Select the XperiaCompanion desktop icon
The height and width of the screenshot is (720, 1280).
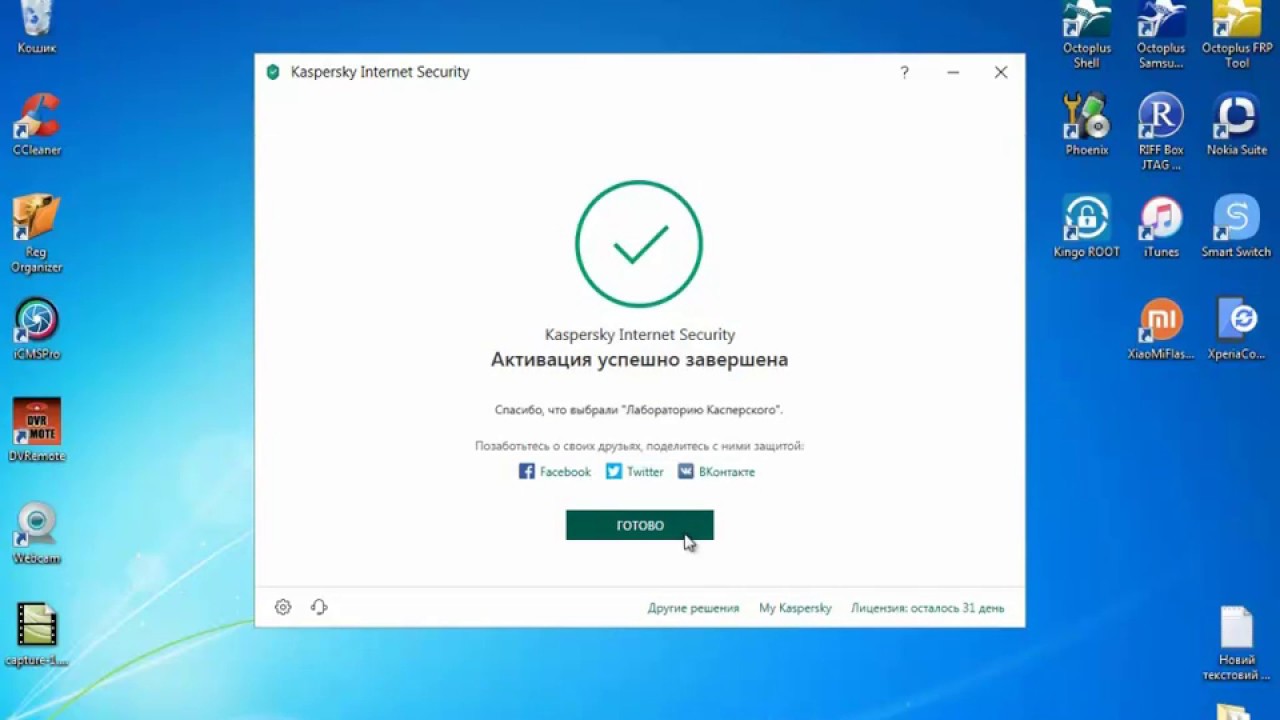point(1237,329)
